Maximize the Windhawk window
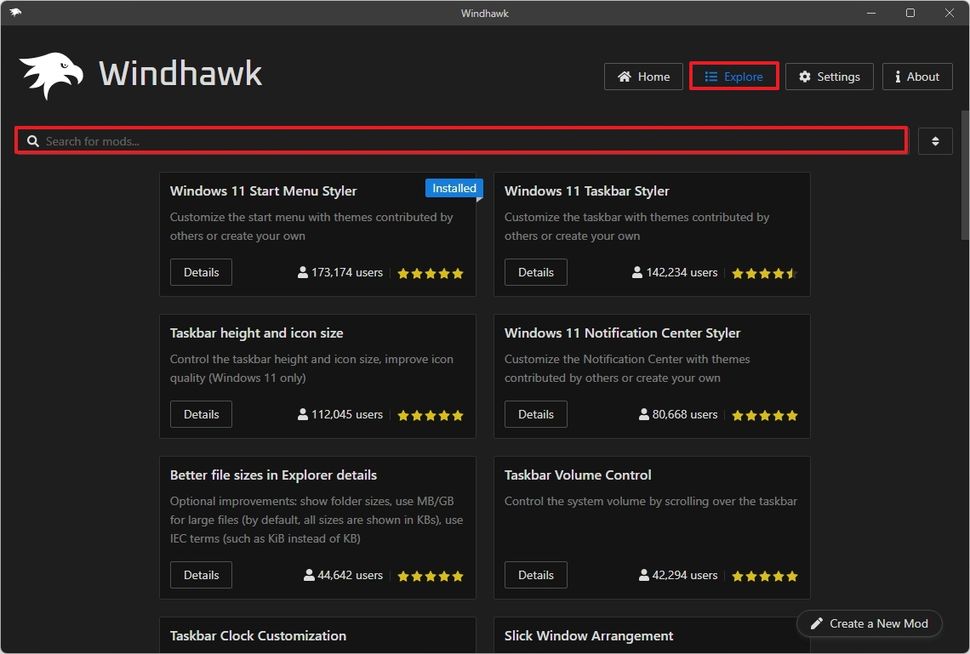Screen dimensions: 970x654 (910, 13)
